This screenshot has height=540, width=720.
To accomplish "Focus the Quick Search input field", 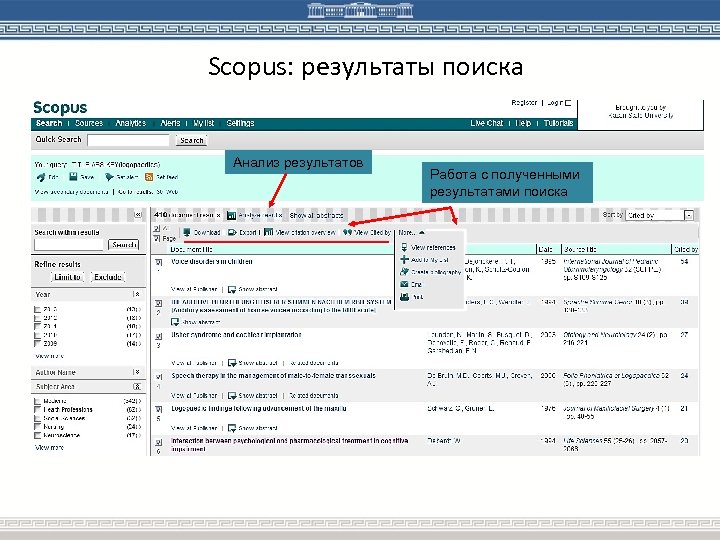I will click(x=129, y=141).
